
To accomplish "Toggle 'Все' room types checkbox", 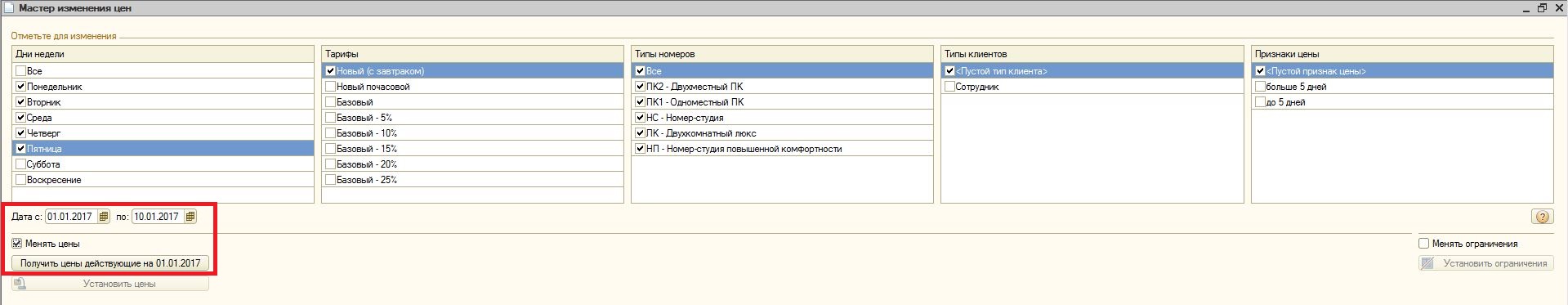I will point(640,71).
